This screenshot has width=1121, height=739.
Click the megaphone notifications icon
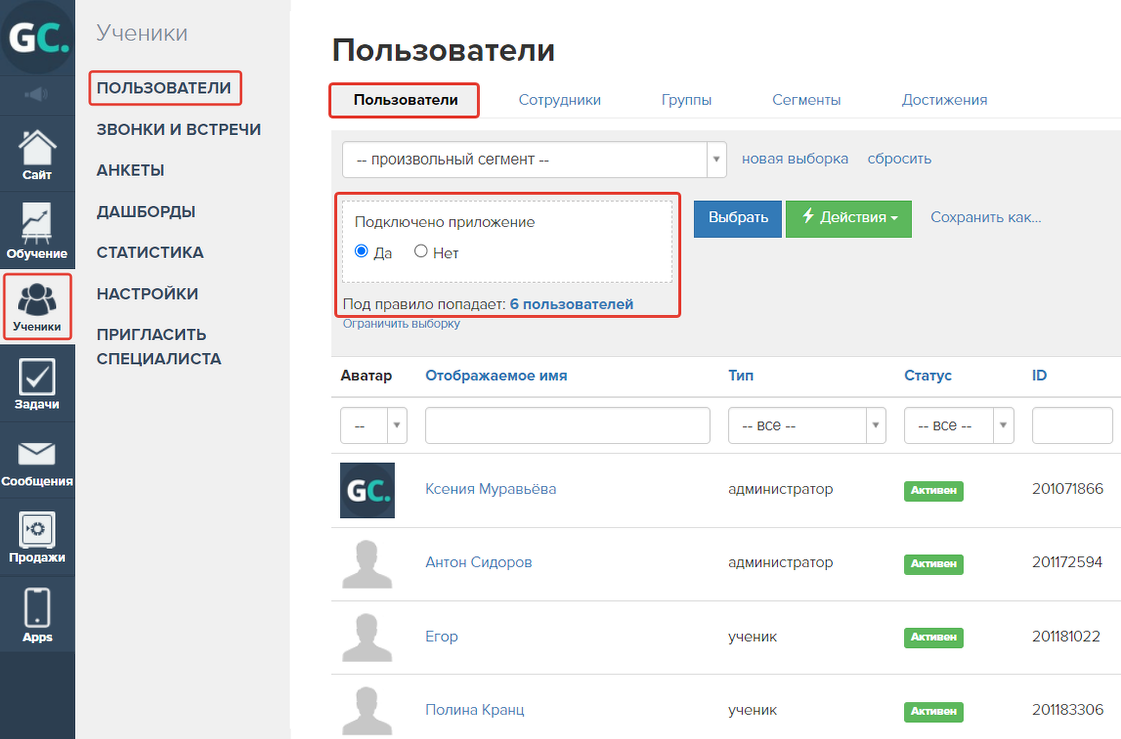(x=37, y=95)
